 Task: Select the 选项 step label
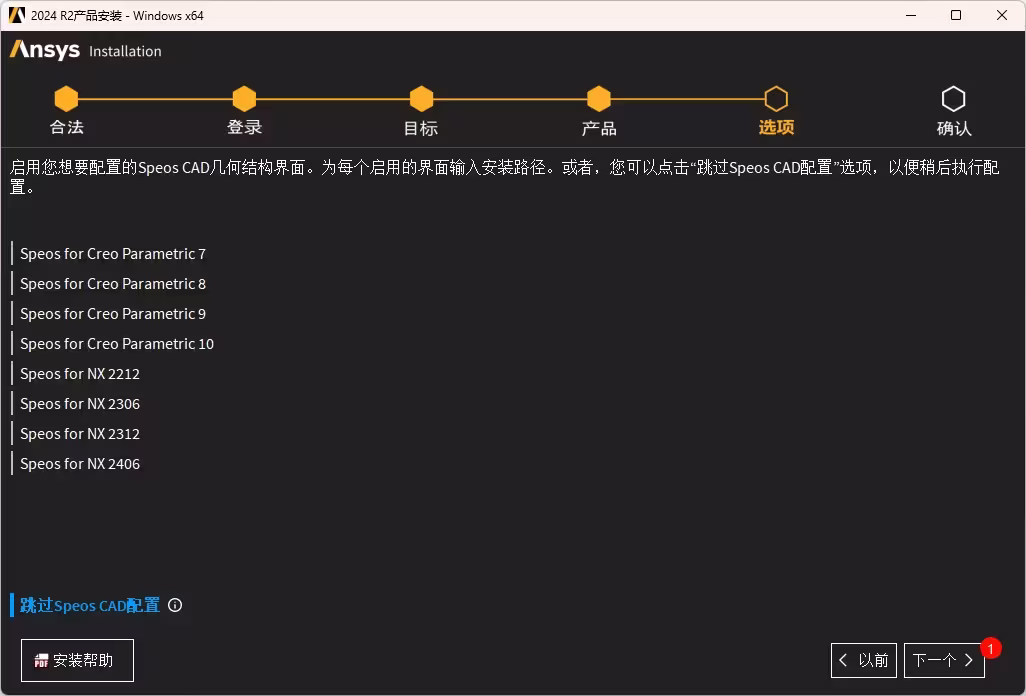click(x=777, y=128)
